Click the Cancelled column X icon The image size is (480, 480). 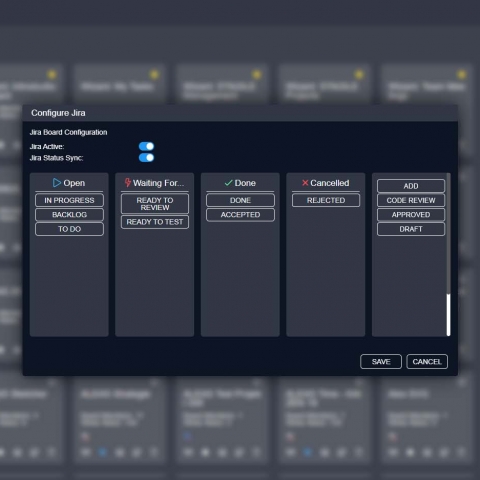[x=305, y=183]
